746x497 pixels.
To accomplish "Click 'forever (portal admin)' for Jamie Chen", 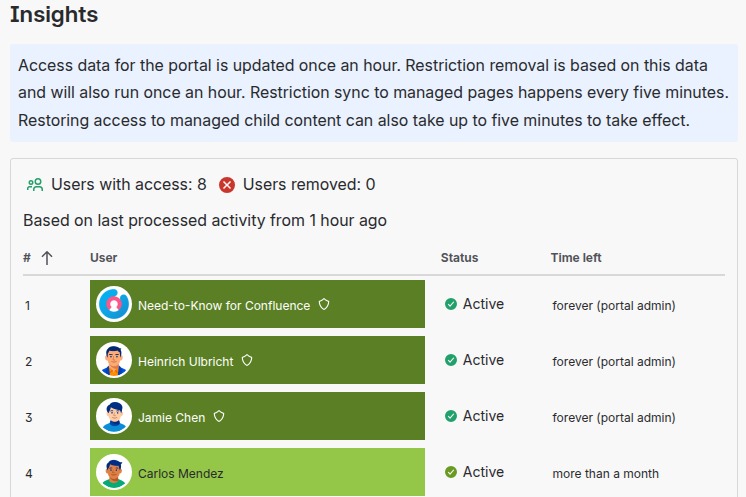I will [614, 418].
